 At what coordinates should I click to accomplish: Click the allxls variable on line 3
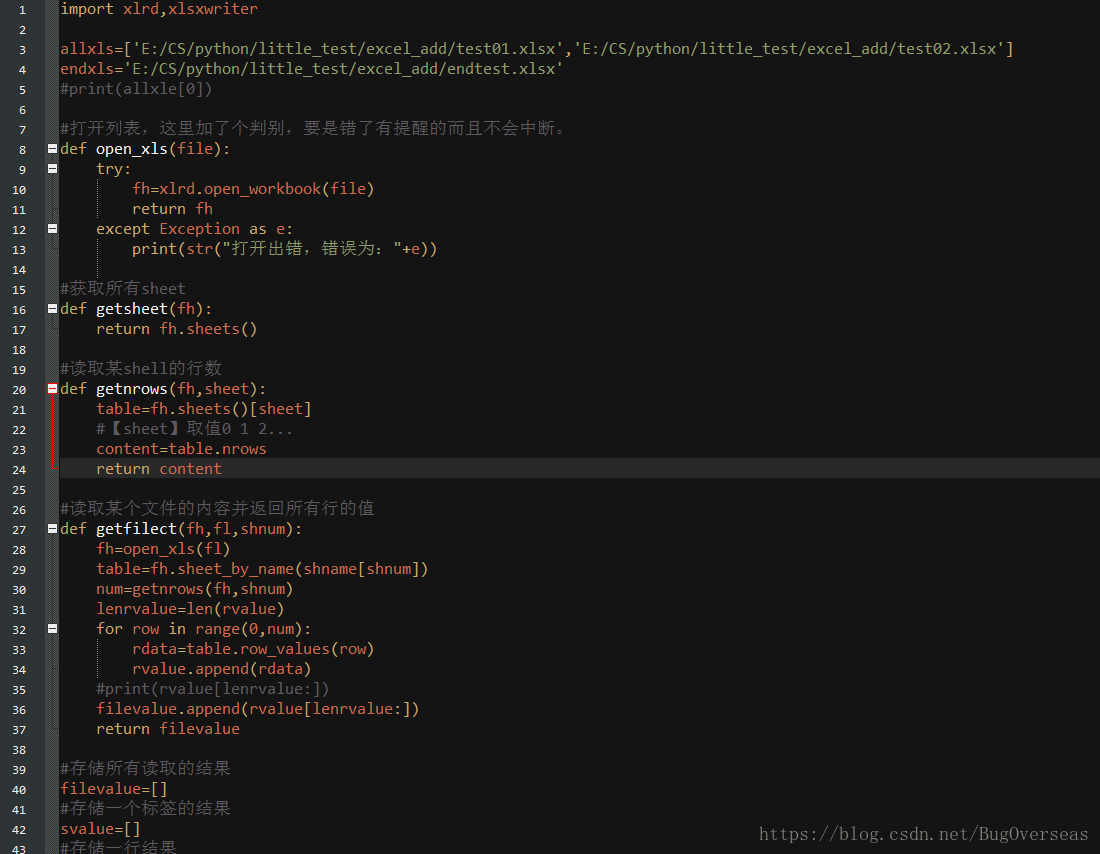(x=87, y=49)
